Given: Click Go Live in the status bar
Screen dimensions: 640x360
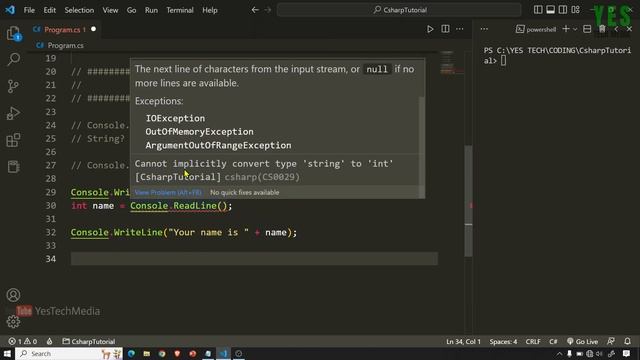Looking at the screenshot, I should point(582,341).
